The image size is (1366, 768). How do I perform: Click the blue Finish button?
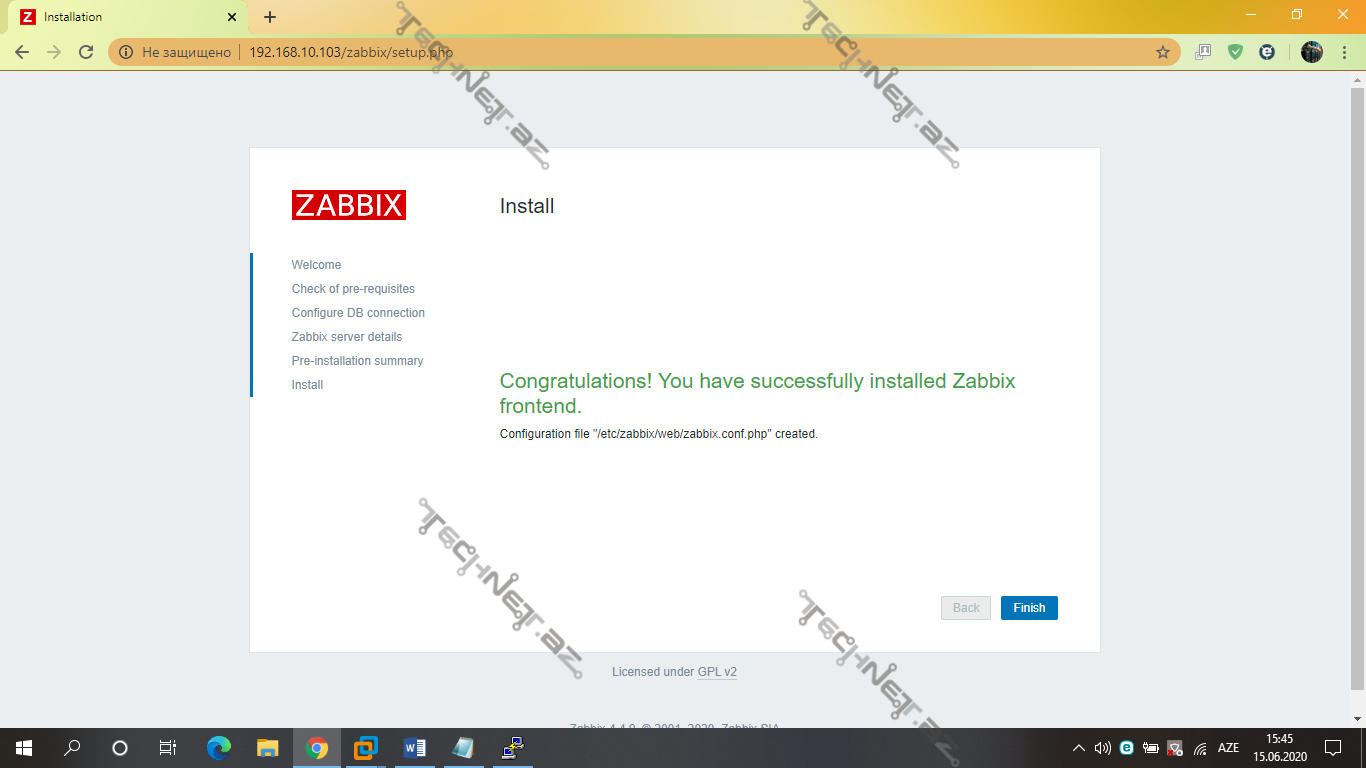pyautogui.click(x=1028, y=608)
